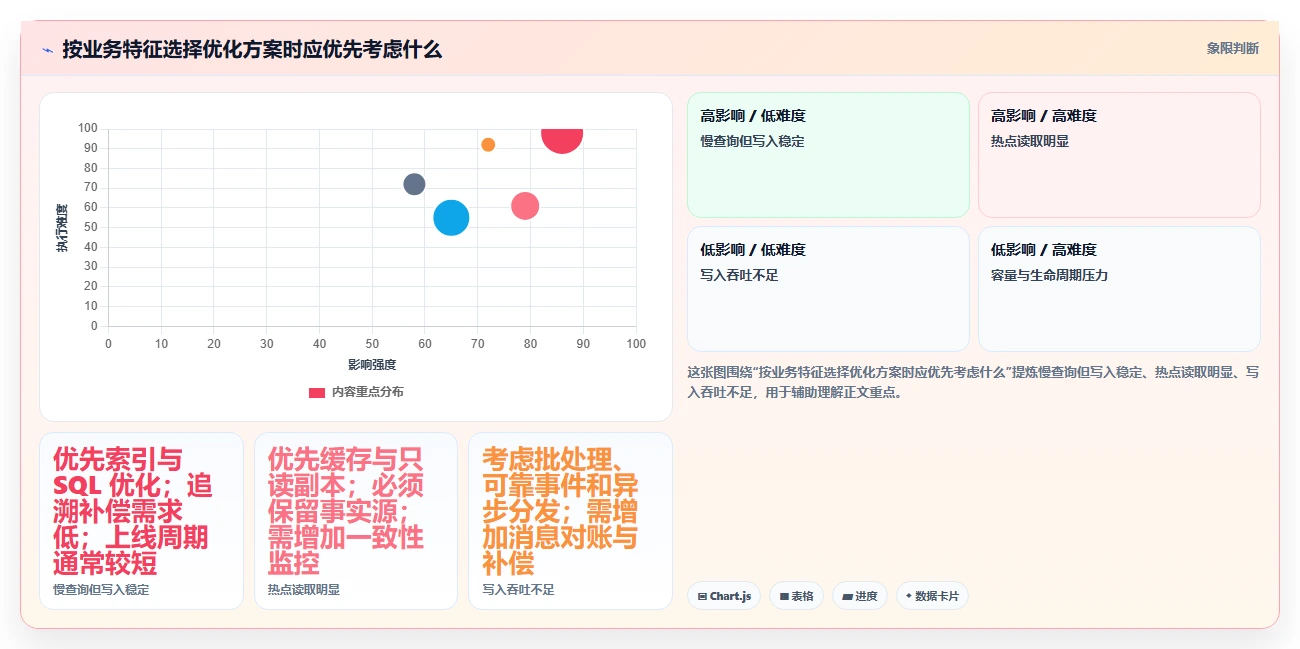The height and width of the screenshot is (649, 1300).
Task: Click the lightning icon beside the title
Action: (47, 49)
